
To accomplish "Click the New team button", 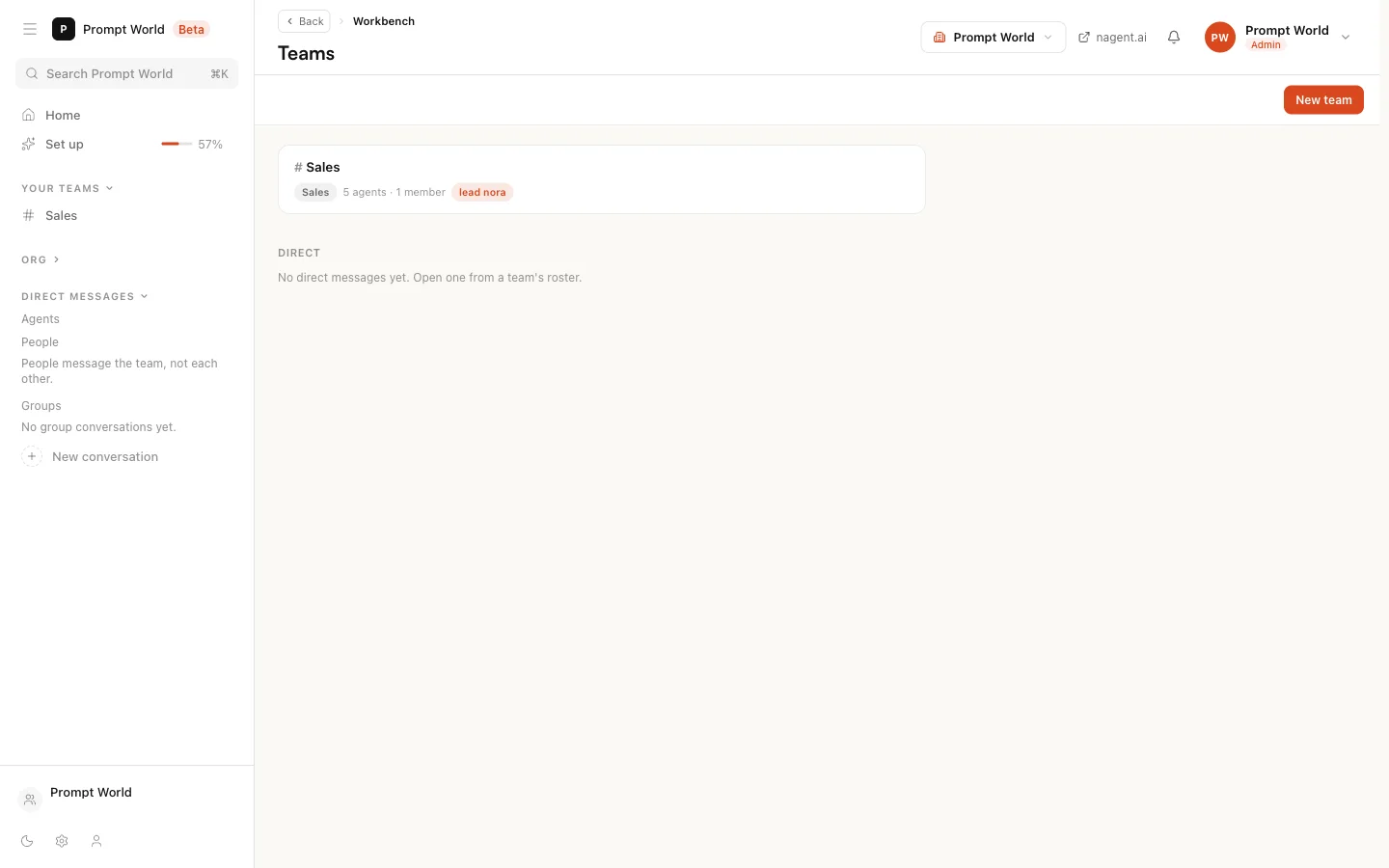I will pos(1323,100).
